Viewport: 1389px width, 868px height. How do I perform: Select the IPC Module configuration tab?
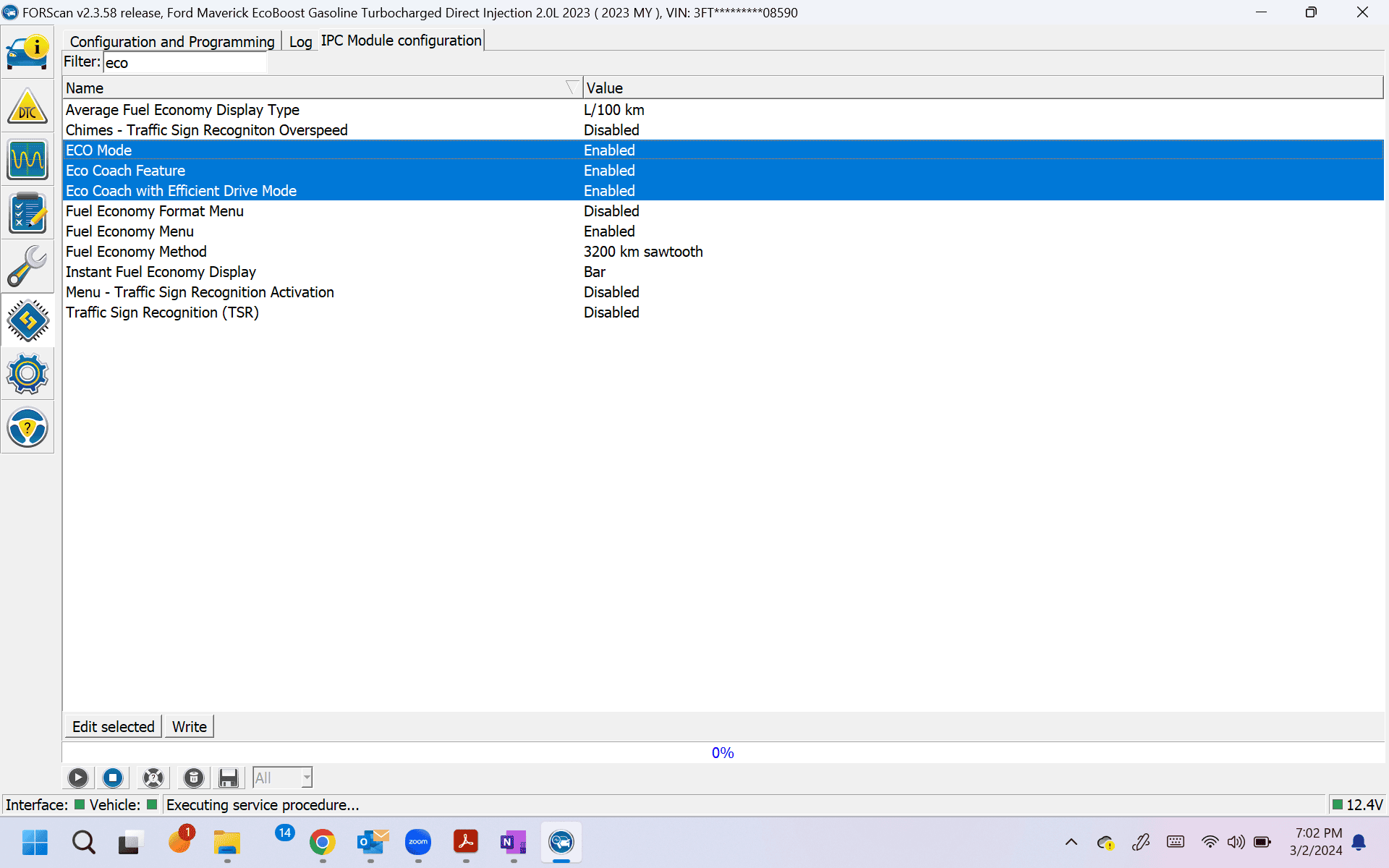[x=402, y=41]
